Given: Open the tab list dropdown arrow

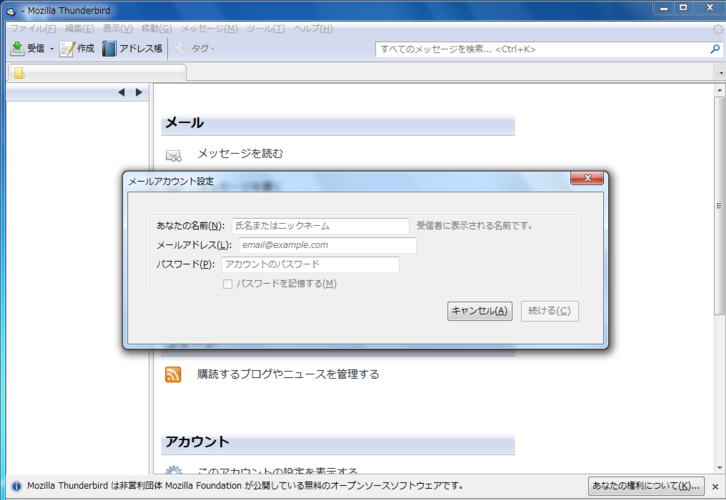Looking at the screenshot, I should point(721,73).
